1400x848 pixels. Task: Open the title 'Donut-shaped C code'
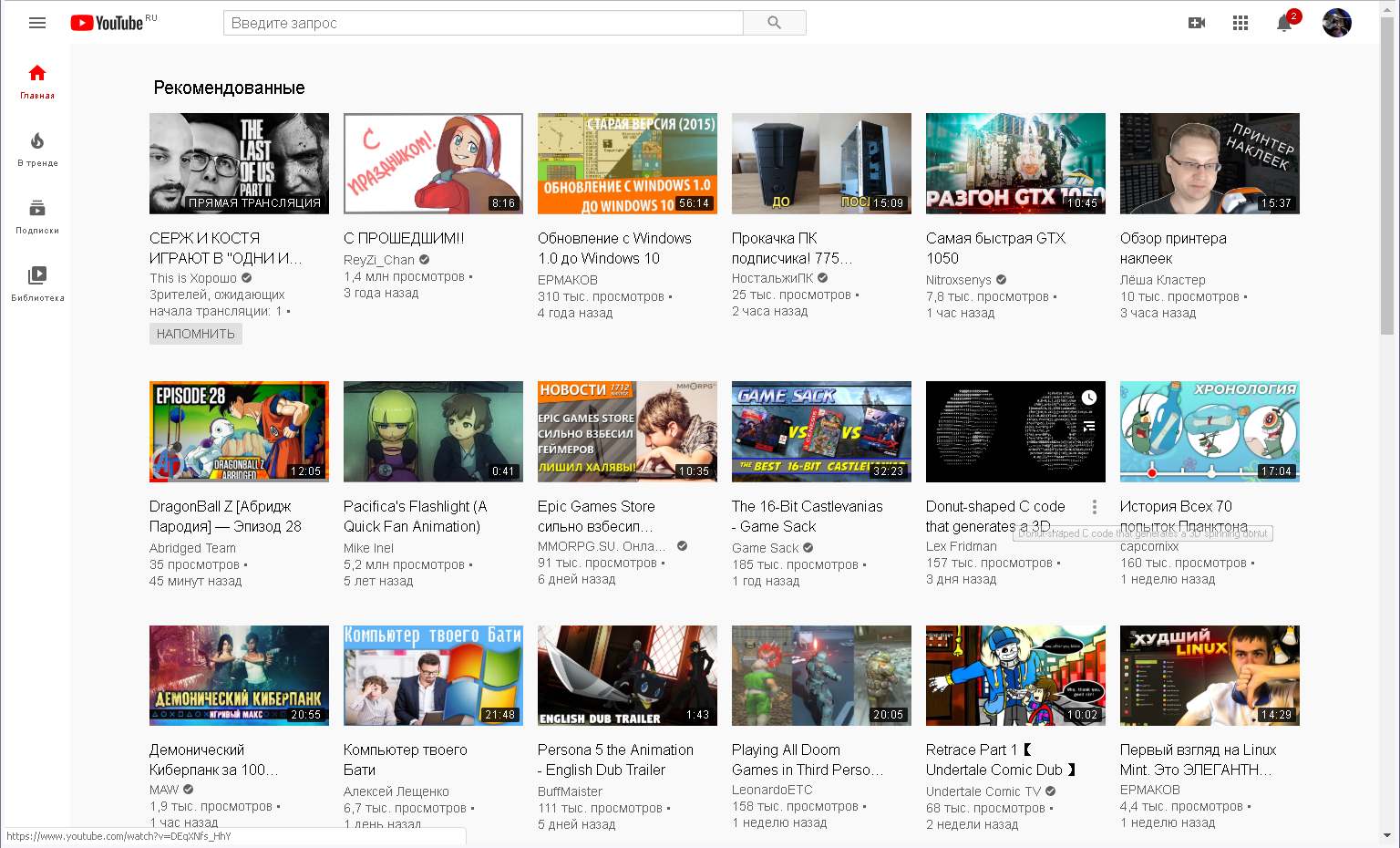[995, 516]
